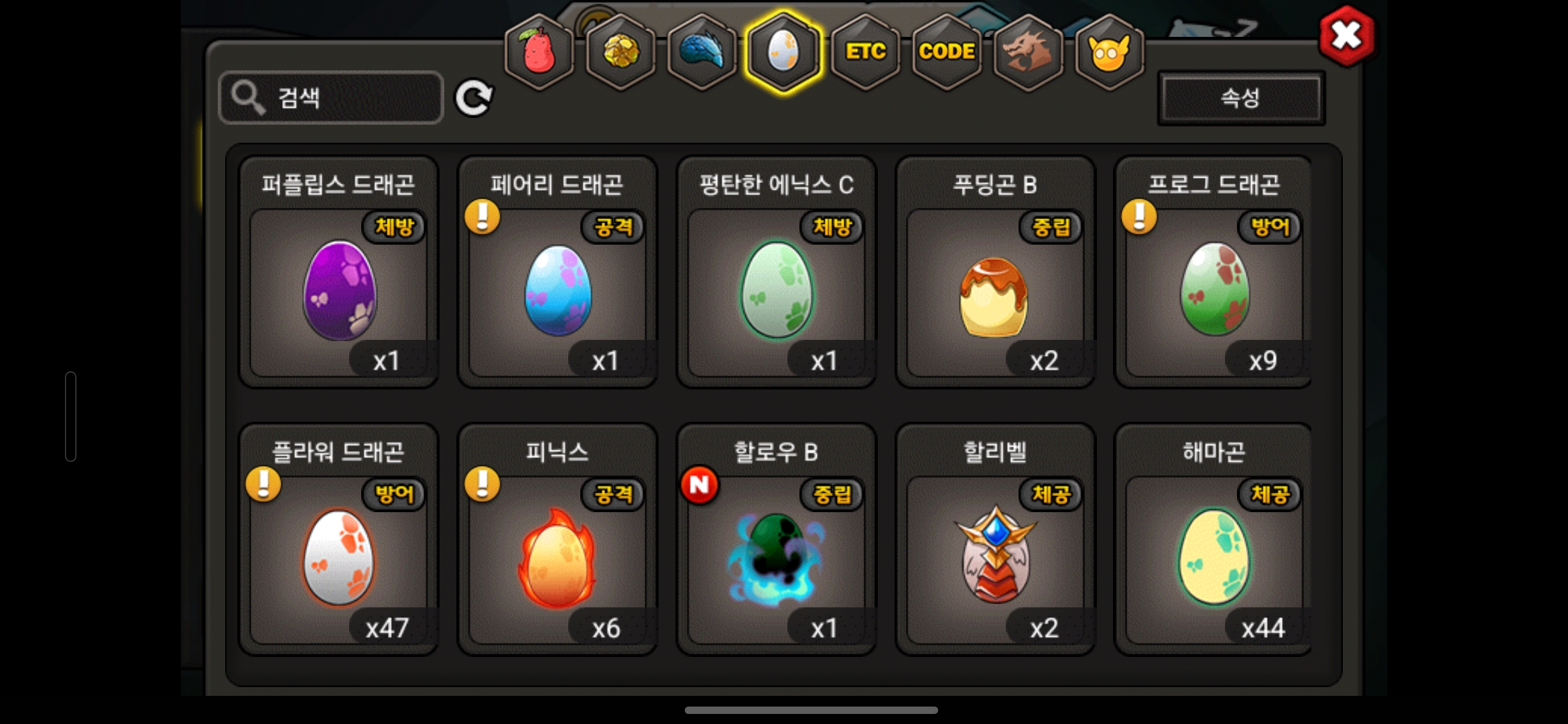
Task: Select the blue 페어리 드래곤 egg
Action: point(558,272)
